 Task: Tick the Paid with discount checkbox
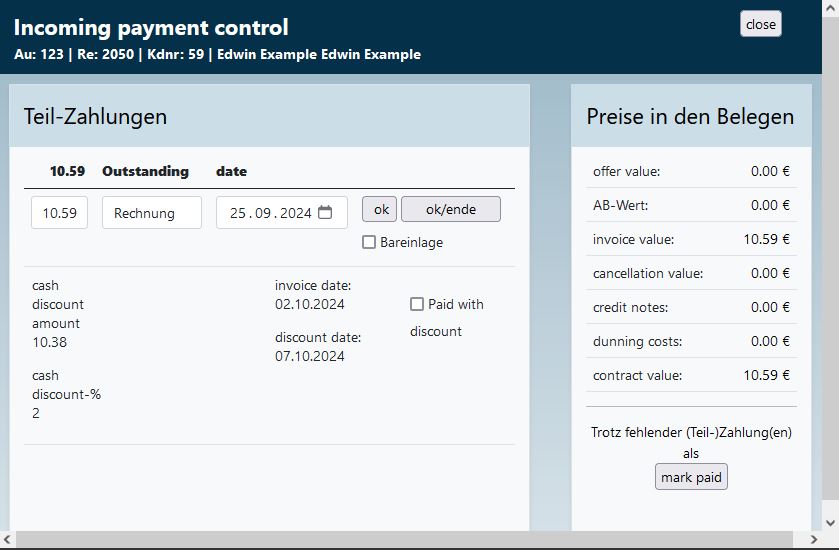[417, 304]
